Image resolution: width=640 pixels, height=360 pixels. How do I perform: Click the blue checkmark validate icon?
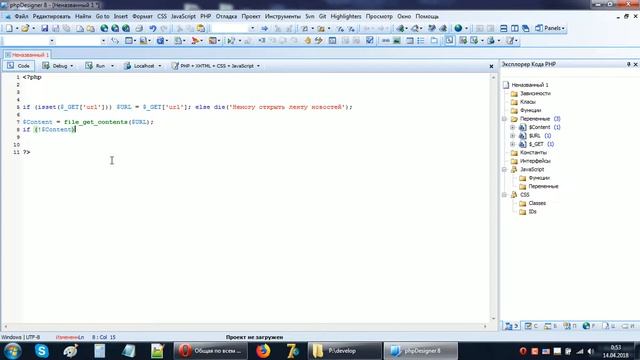[x=369, y=40]
